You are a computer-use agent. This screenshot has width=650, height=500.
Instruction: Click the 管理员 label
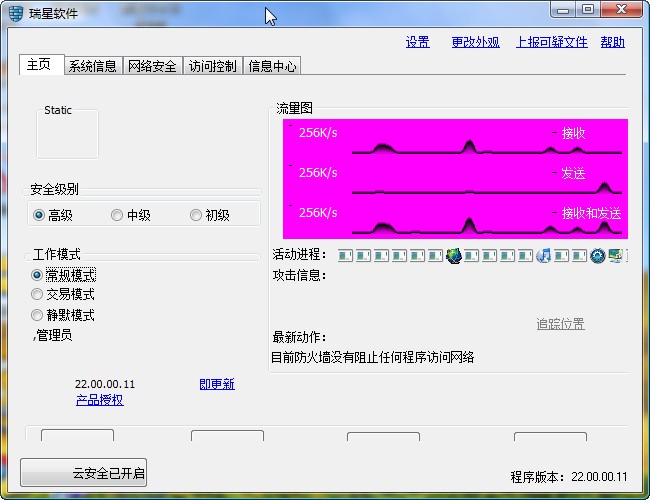click(52, 335)
